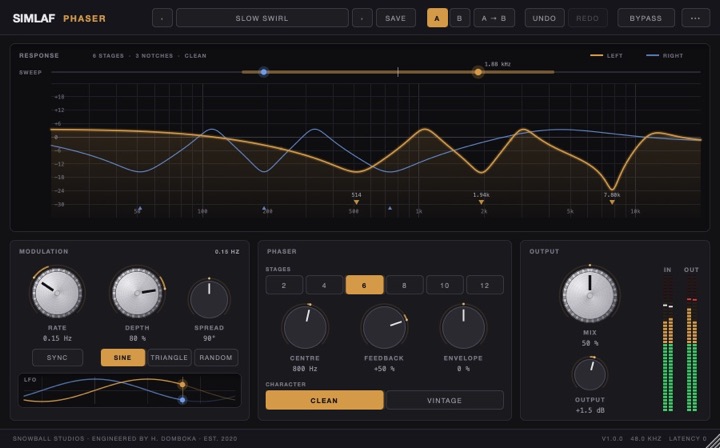Screen dimensions: 720x448
Task: Click the +50 % feedback value
Action: 384,369
